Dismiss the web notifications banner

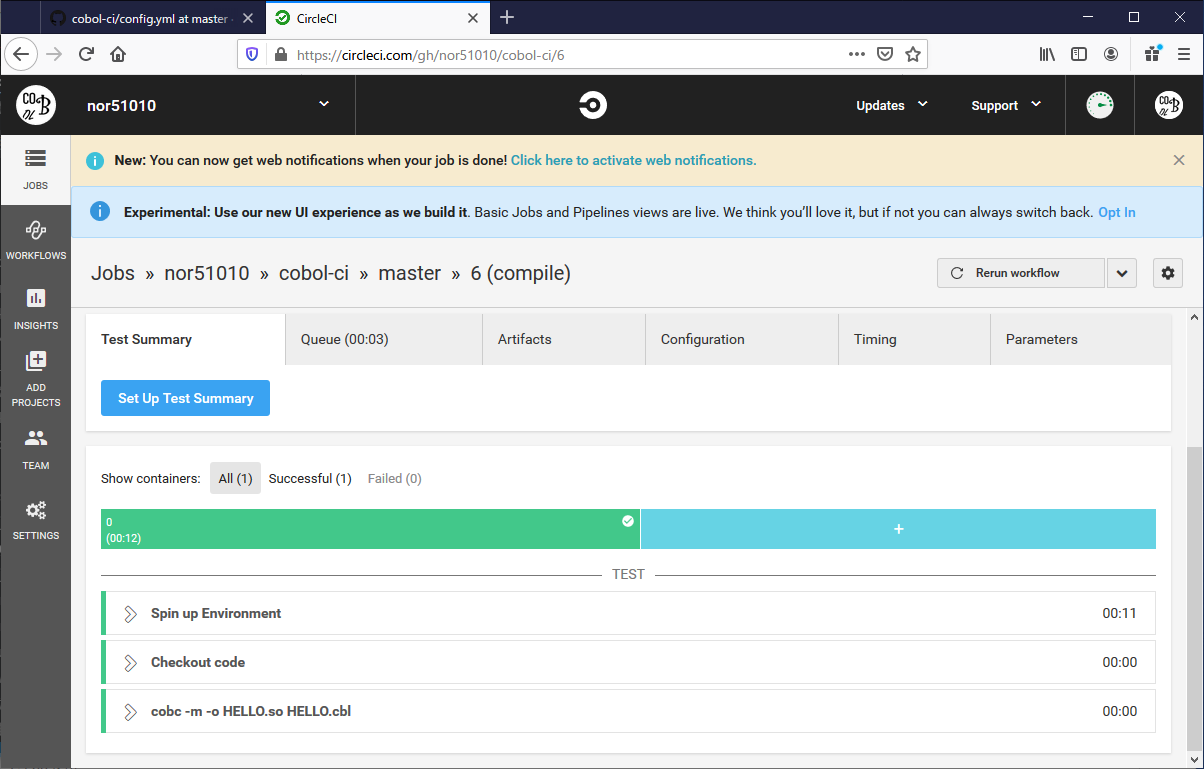click(1179, 160)
